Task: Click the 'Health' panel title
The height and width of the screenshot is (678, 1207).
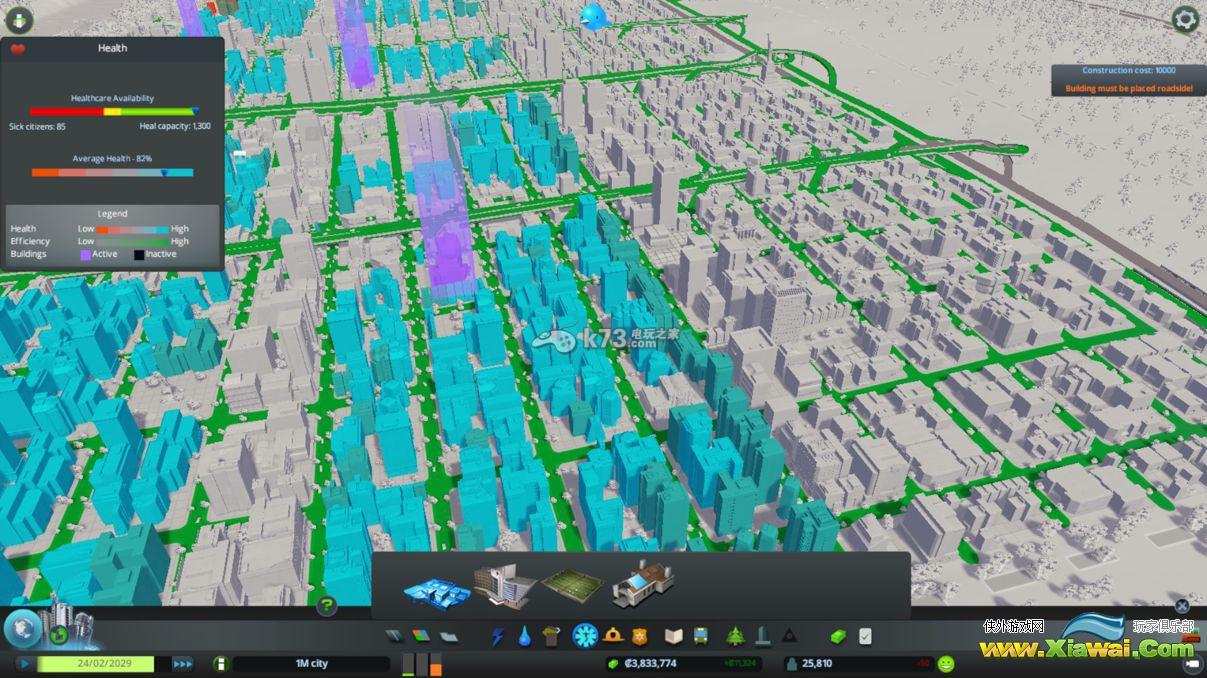Action: click(x=112, y=48)
